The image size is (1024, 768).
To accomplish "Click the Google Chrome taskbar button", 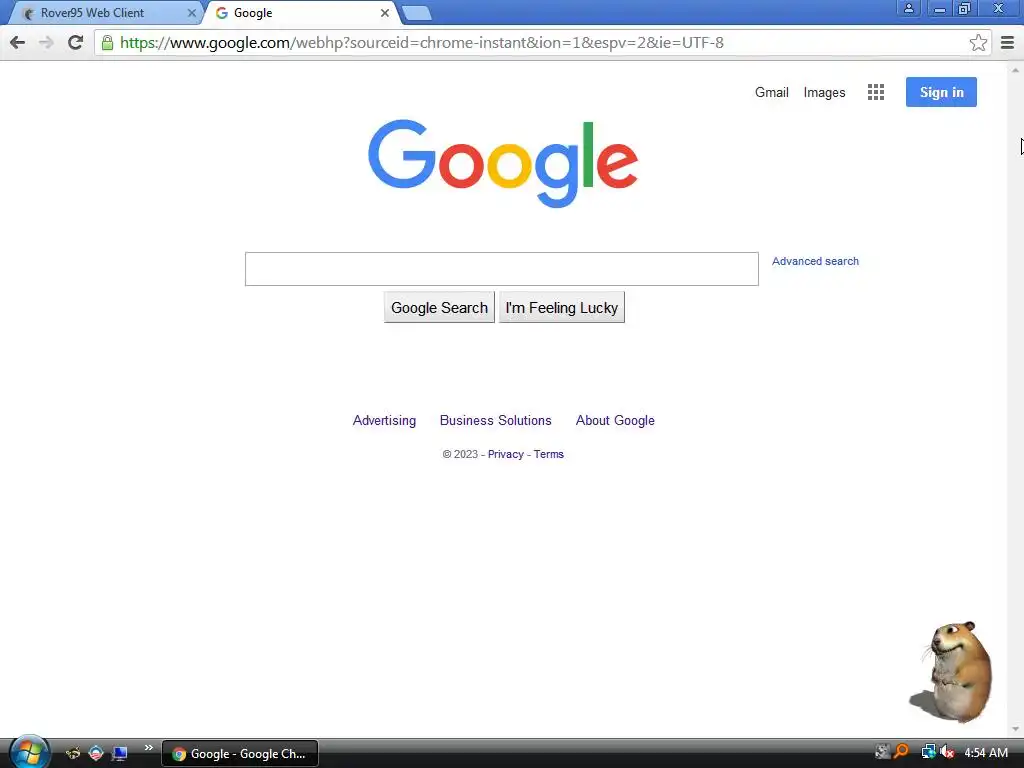I will pyautogui.click(x=240, y=754).
